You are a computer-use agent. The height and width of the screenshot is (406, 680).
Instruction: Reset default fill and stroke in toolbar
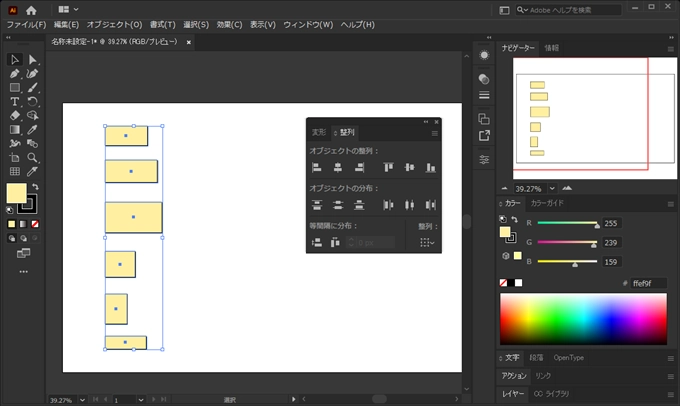click(x=10, y=210)
